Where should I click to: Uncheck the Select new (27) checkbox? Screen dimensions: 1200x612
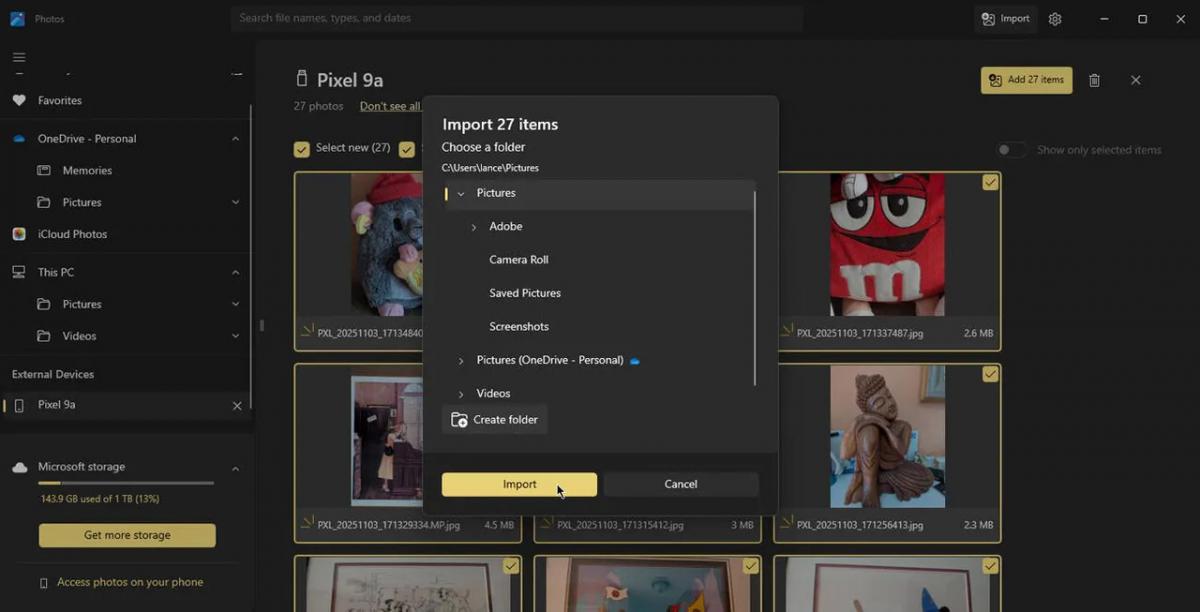[x=301, y=149]
